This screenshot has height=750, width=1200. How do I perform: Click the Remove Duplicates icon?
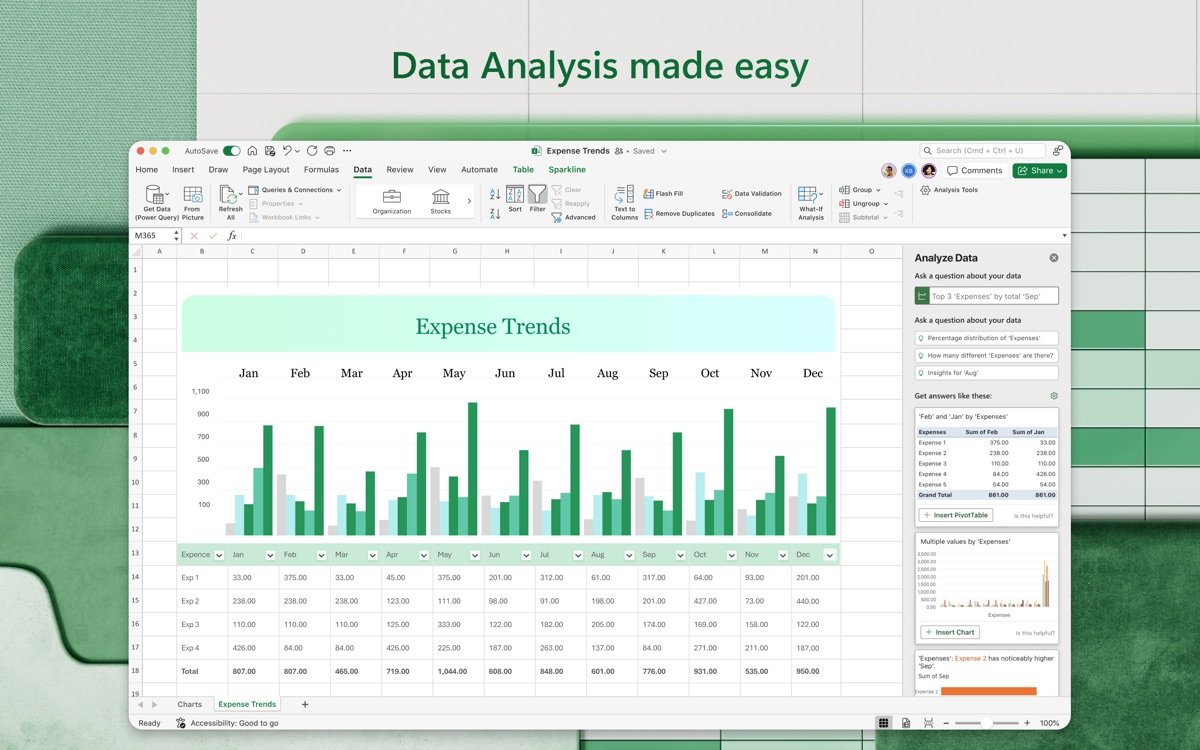pos(649,214)
